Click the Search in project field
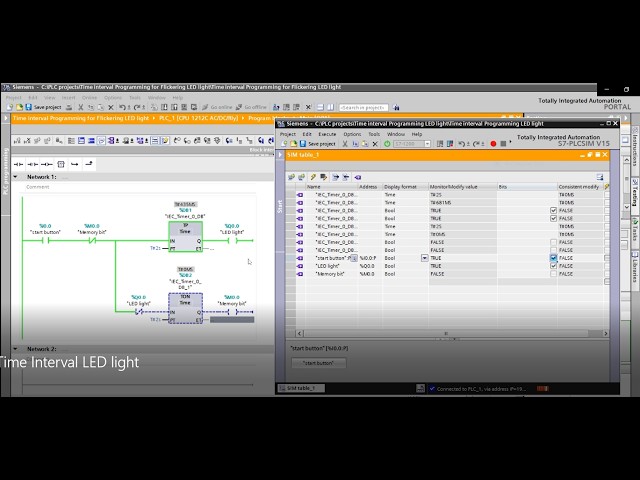The image size is (640, 480). click(363, 107)
